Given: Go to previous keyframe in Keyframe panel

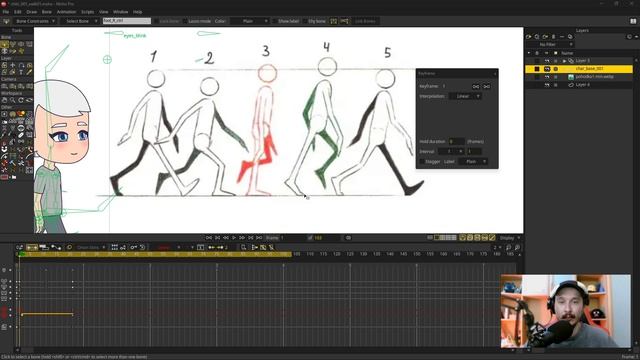Looking at the screenshot, I should point(476,87).
